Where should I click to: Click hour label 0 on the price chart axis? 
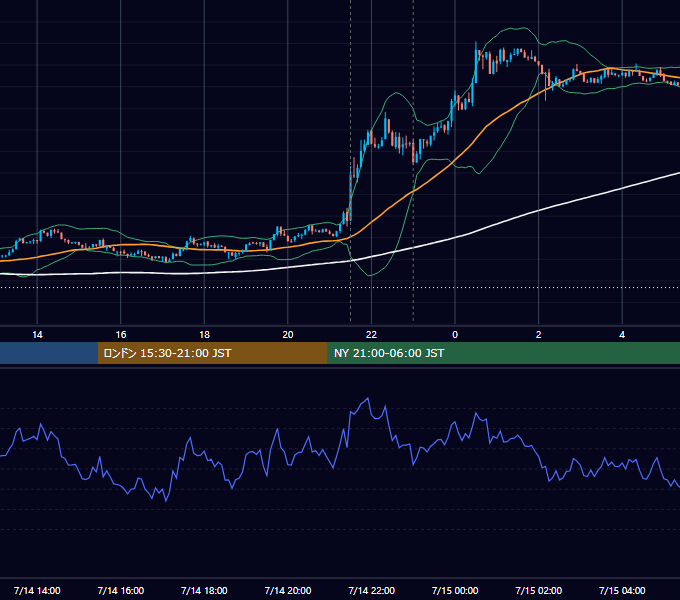(455, 335)
